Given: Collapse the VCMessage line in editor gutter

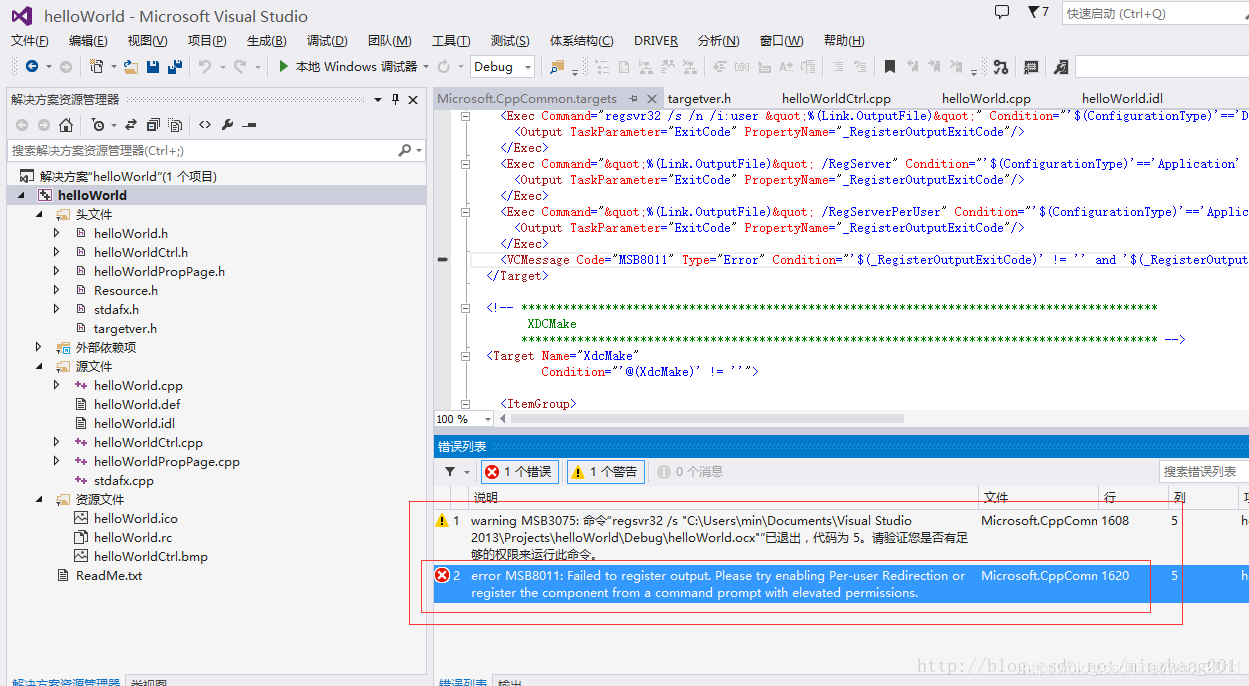Looking at the screenshot, I should click(443, 259).
